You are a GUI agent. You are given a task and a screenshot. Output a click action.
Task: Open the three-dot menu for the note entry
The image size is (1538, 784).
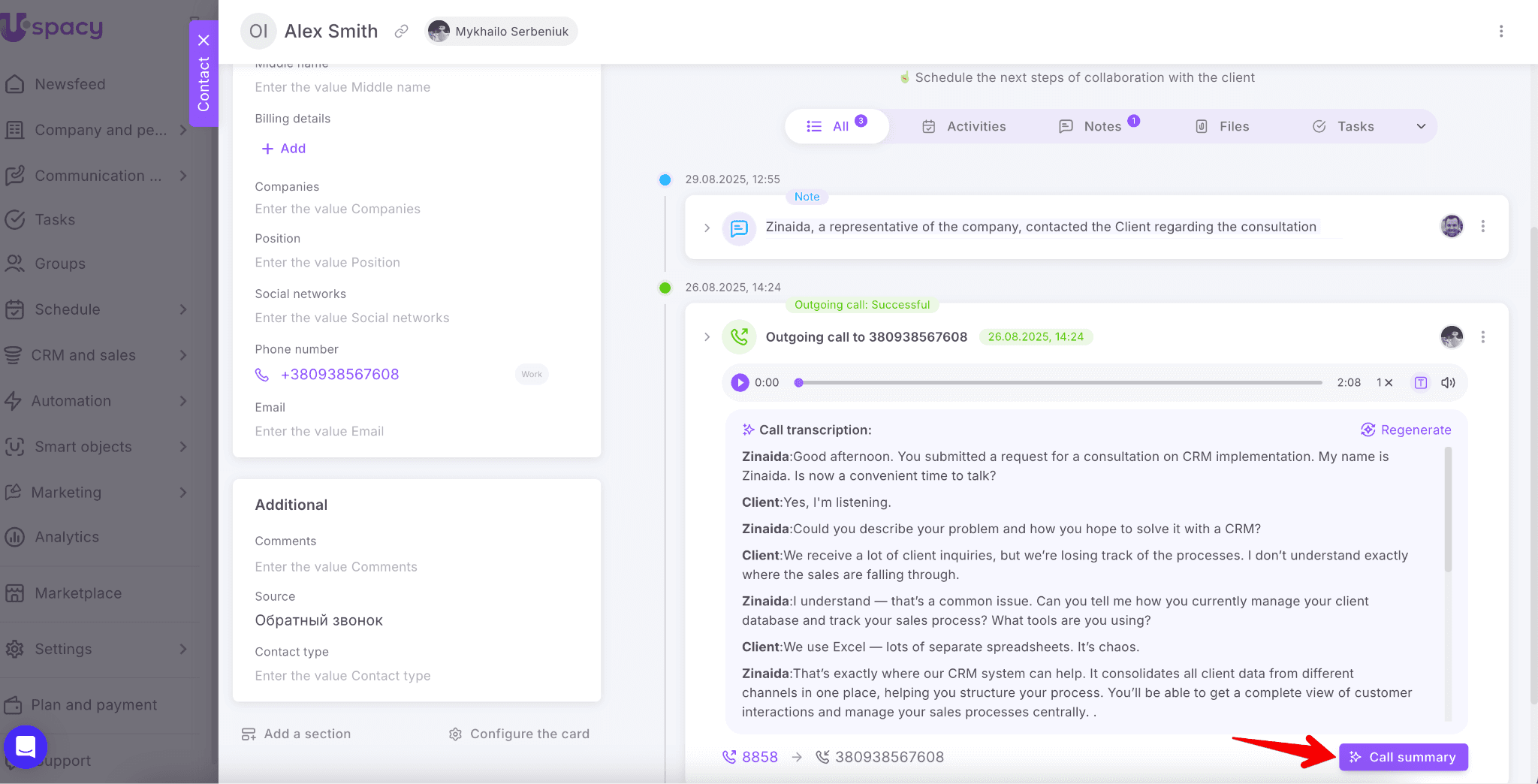pos(1482,226)
